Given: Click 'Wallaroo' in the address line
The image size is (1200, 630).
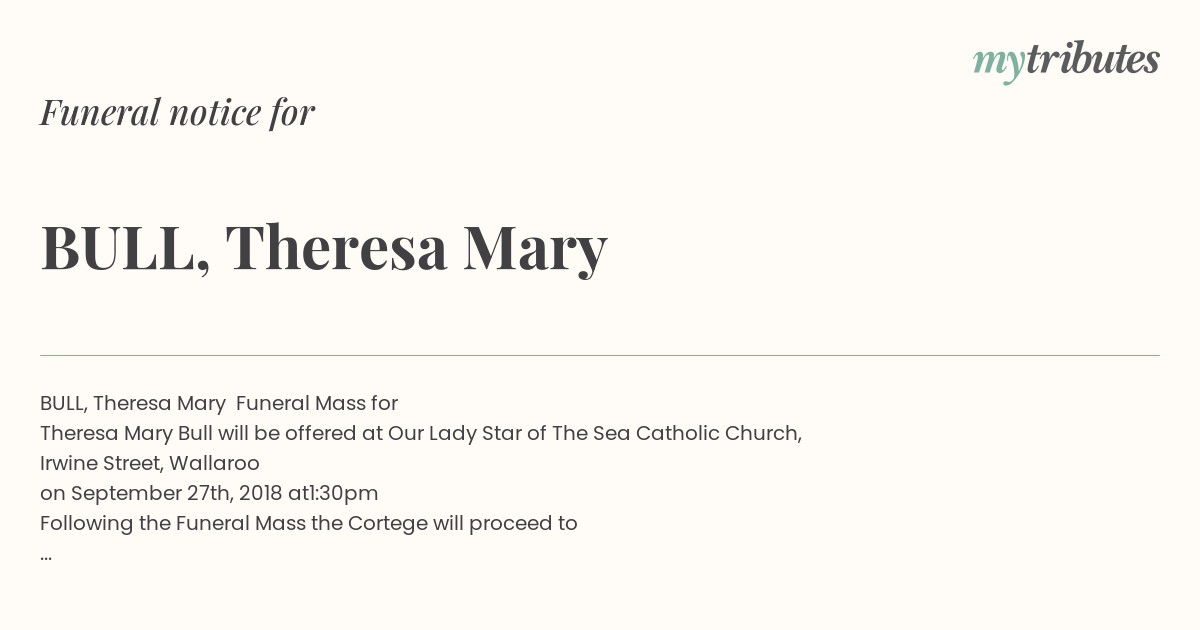Looking at the screenshot, I should point(214,463).
